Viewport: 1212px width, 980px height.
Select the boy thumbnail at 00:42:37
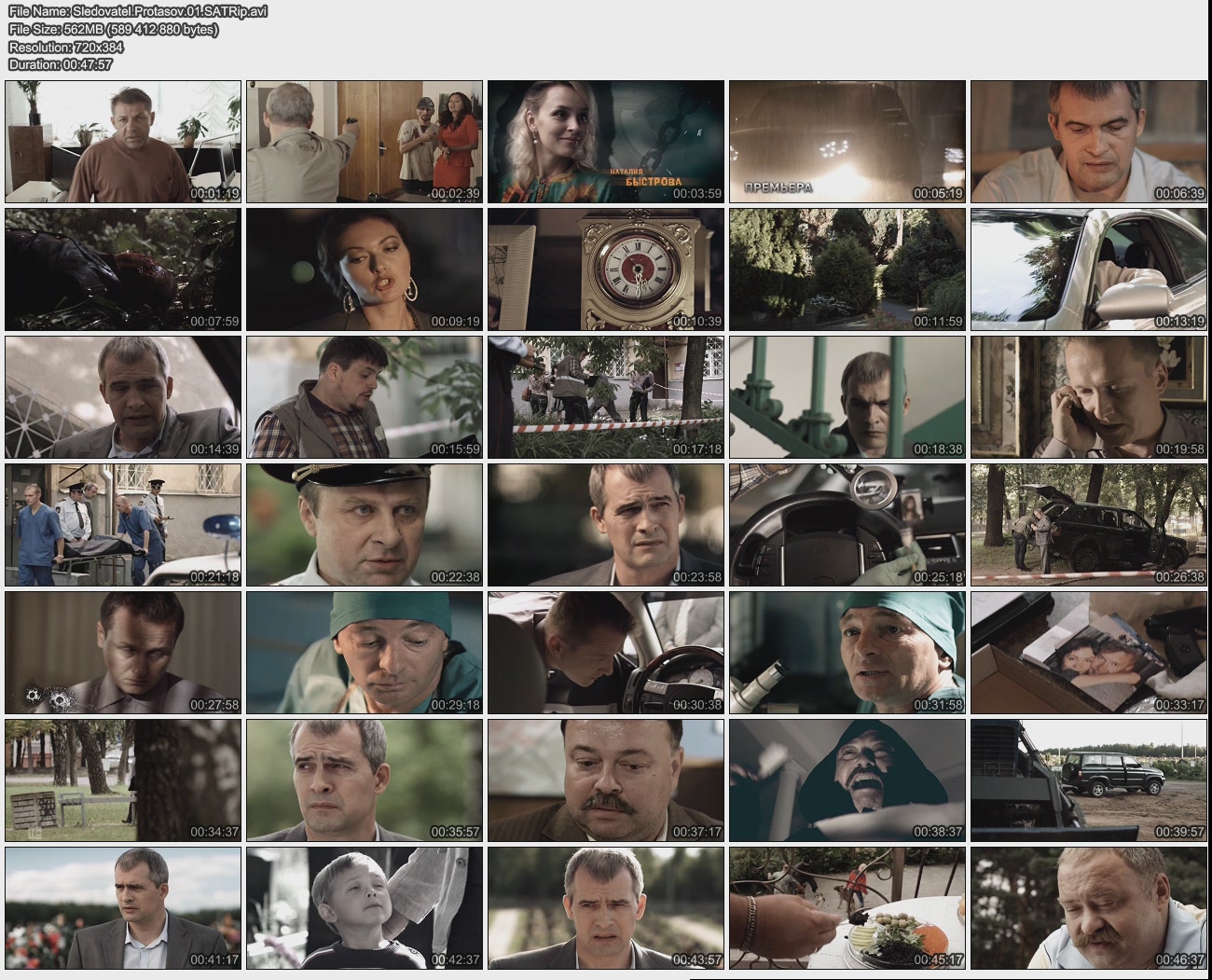coord(364,908)
